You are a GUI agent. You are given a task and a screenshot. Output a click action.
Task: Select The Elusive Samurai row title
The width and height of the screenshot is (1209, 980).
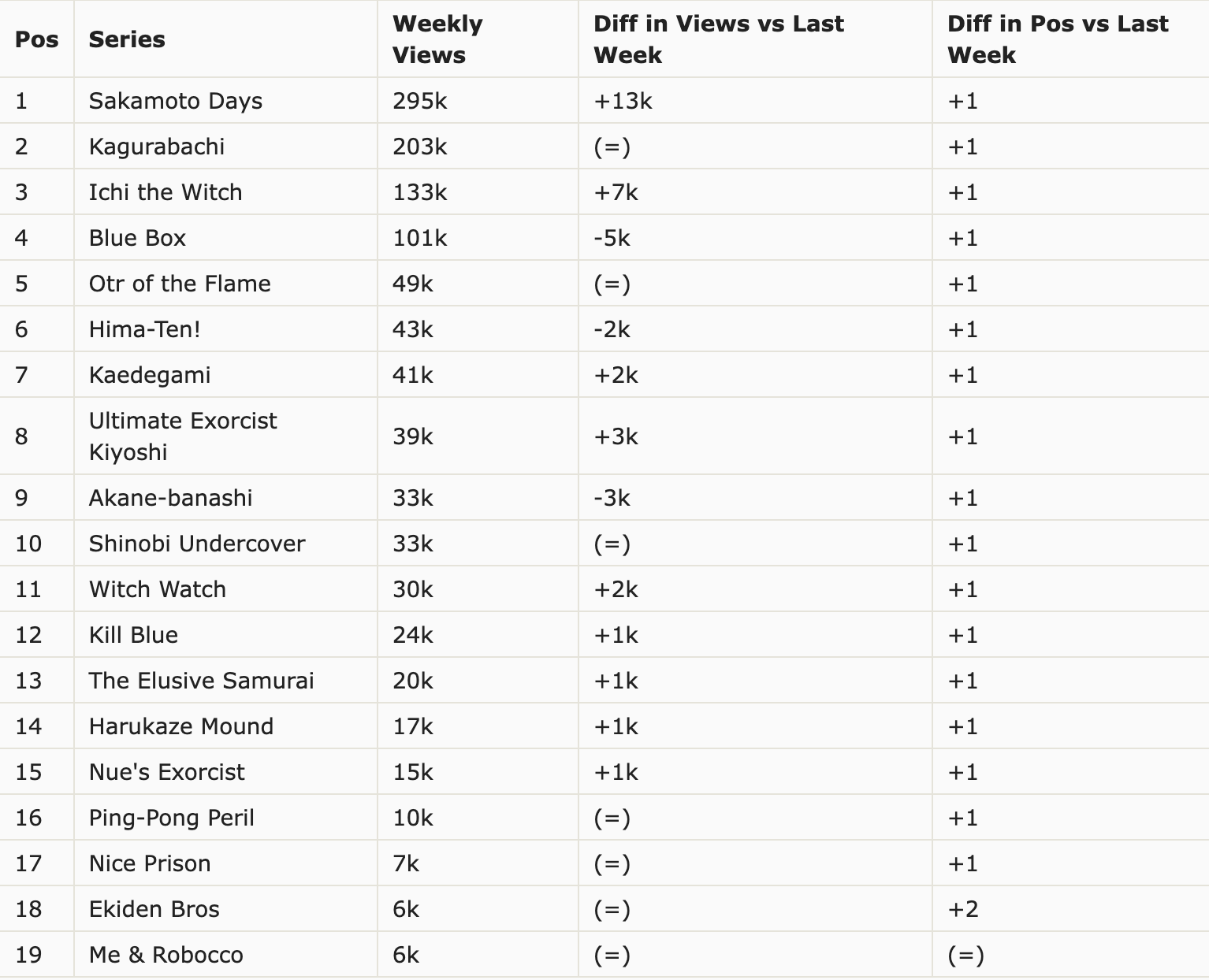[x=202, y=681]
